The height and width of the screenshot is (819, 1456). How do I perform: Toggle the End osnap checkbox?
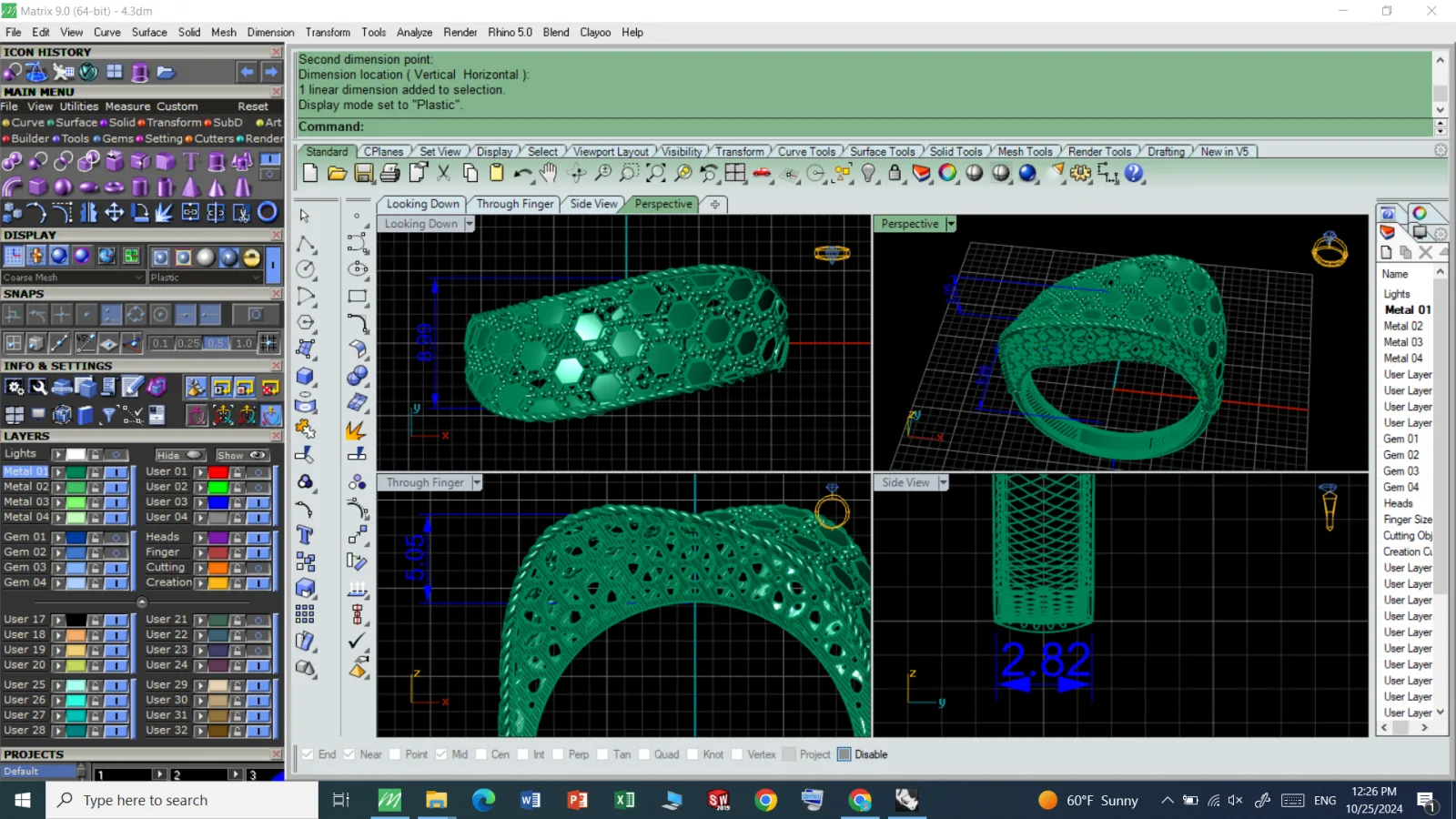(x=308, y=754)
